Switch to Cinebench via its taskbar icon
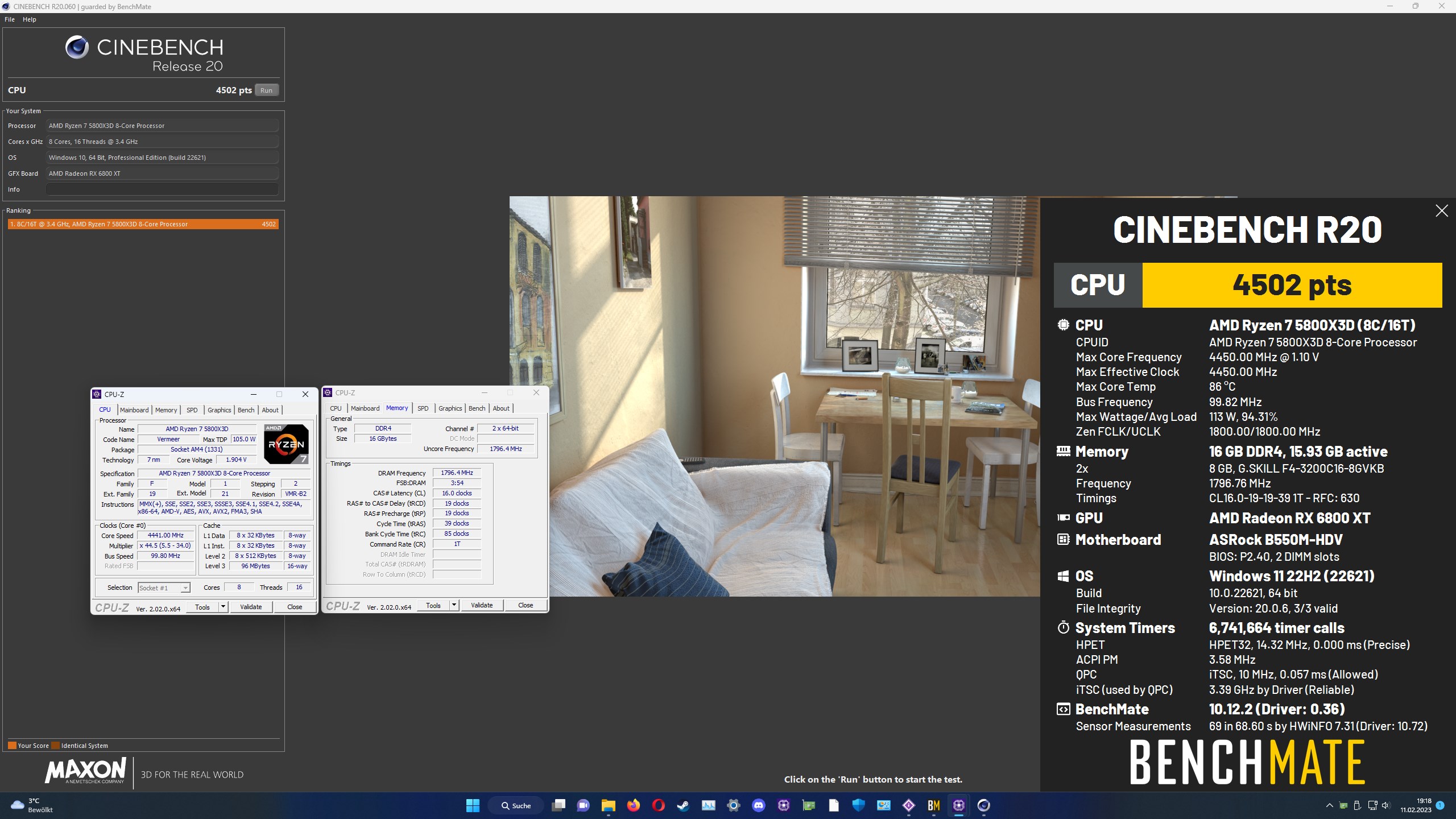1456x819 pixels. coord(984,805)
